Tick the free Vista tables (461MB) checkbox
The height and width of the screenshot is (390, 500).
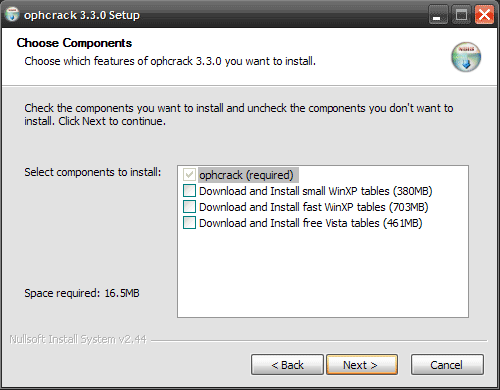tap(189, 223)
